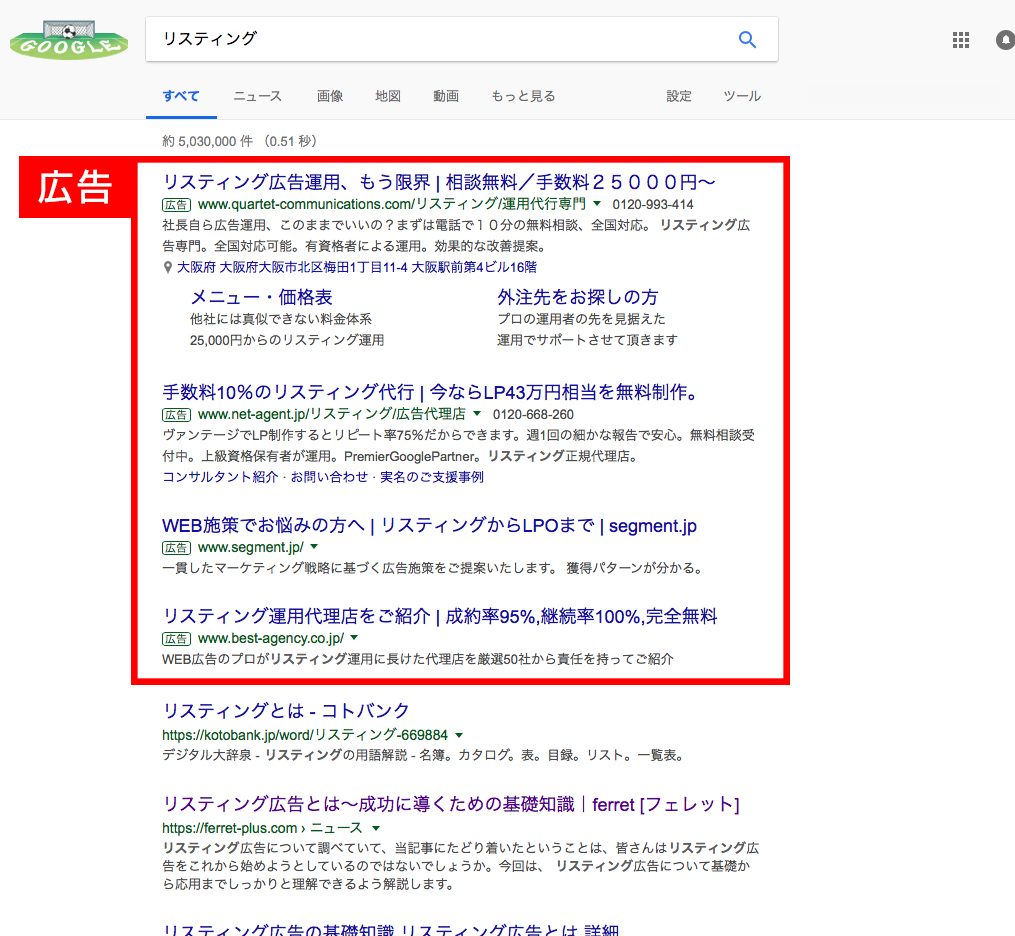Switch to the 動画 tab
The height and width of the screenshot is (936, 1015).
pos(445,96)
